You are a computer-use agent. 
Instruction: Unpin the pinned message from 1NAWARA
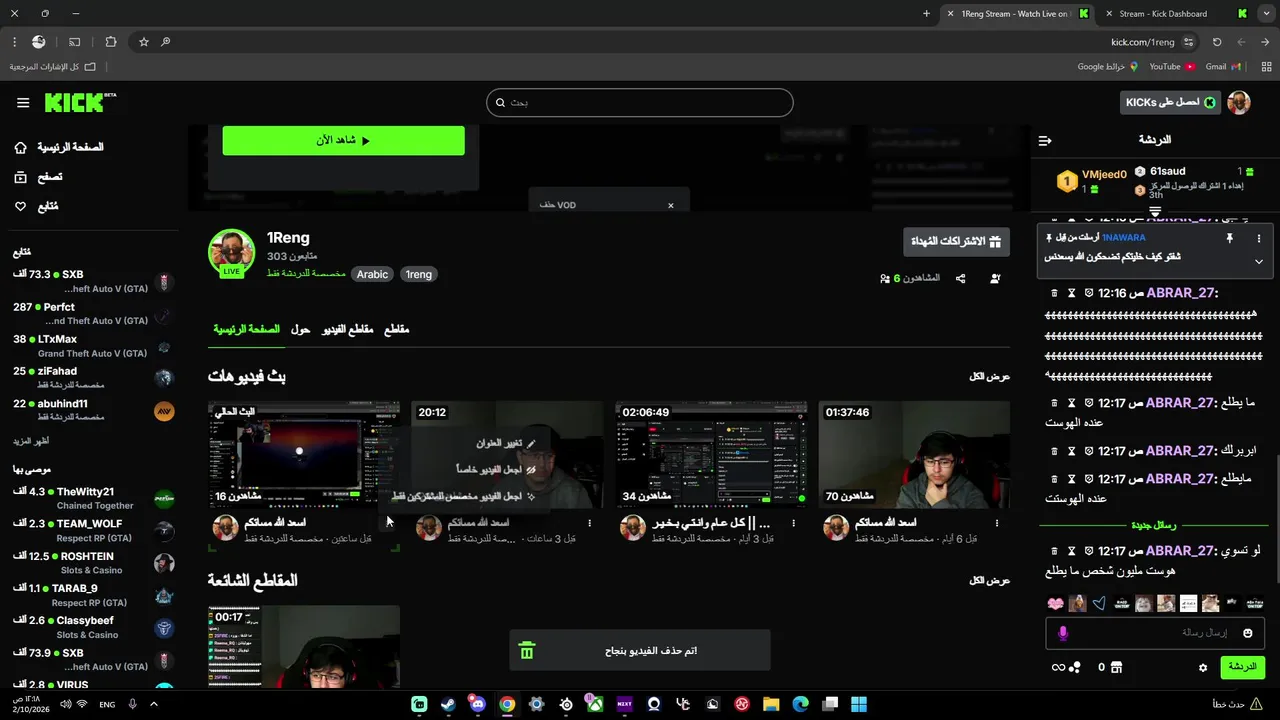[1230, 238]
